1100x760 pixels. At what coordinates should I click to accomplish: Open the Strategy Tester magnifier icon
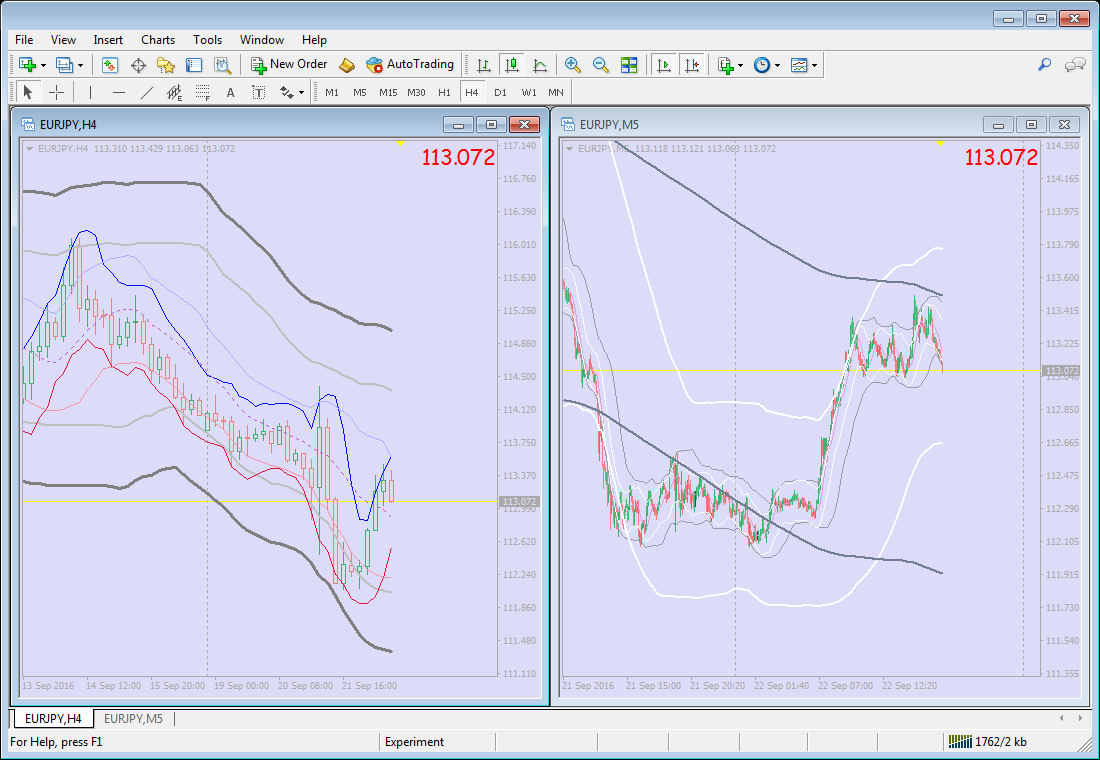tap(222, 65)
